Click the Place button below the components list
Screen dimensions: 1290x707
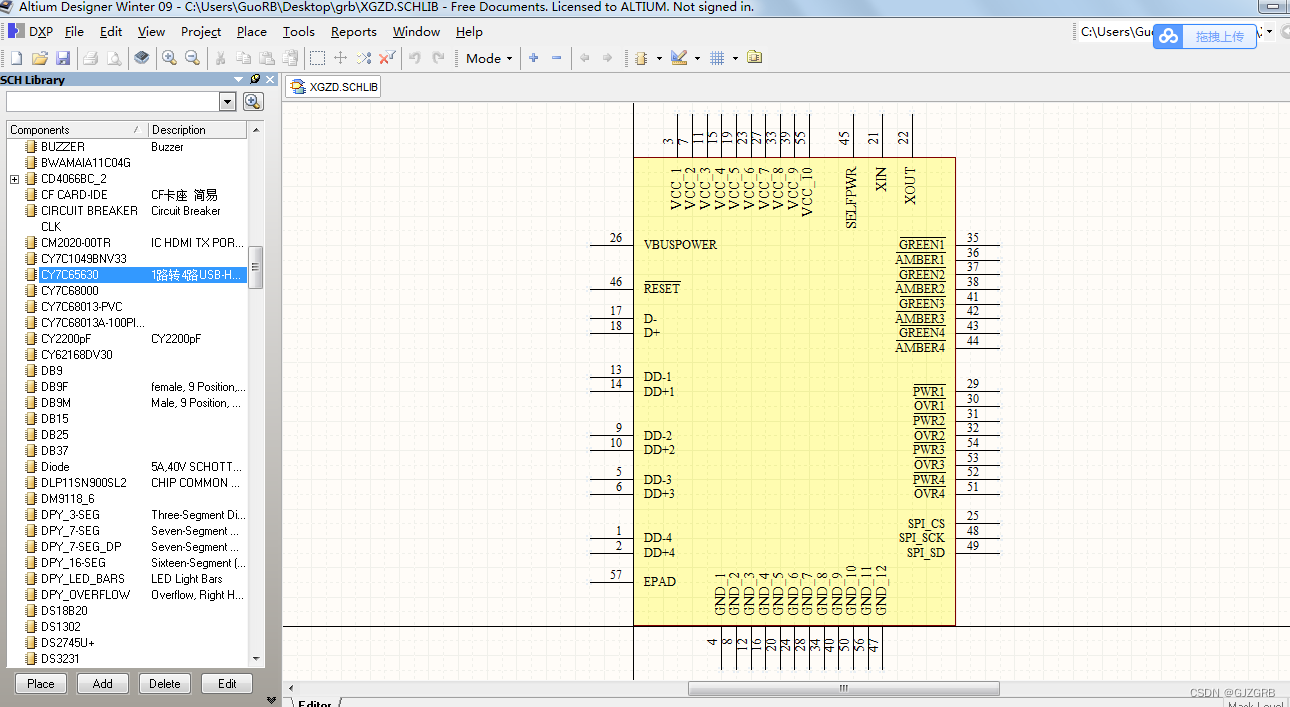(40, 683)
